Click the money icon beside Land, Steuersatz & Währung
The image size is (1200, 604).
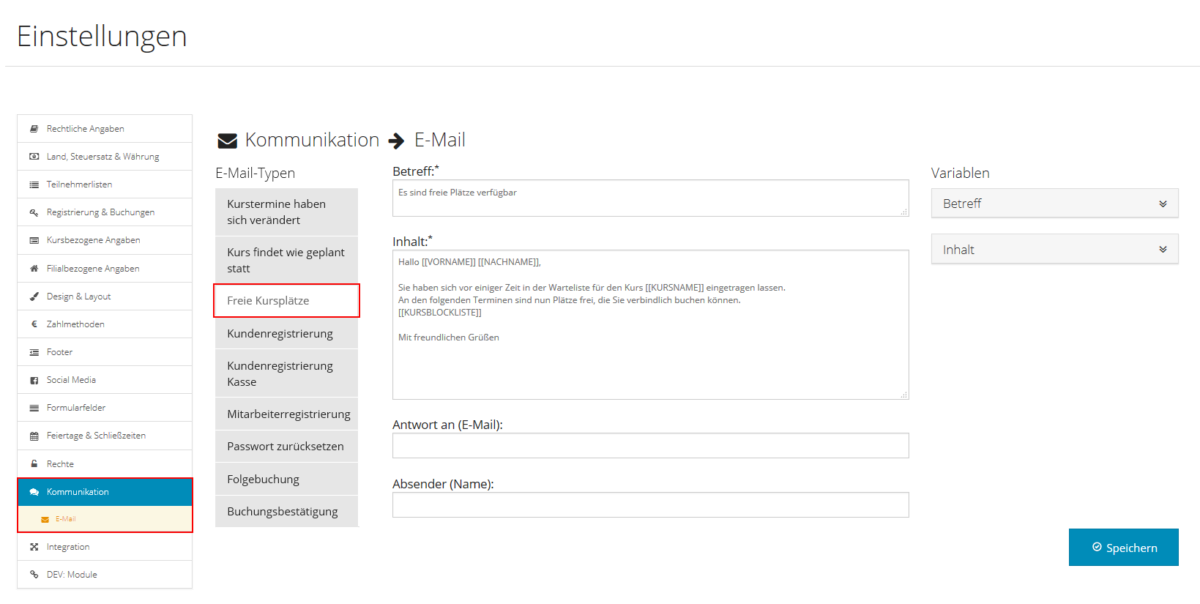click(x=34, y=157)
